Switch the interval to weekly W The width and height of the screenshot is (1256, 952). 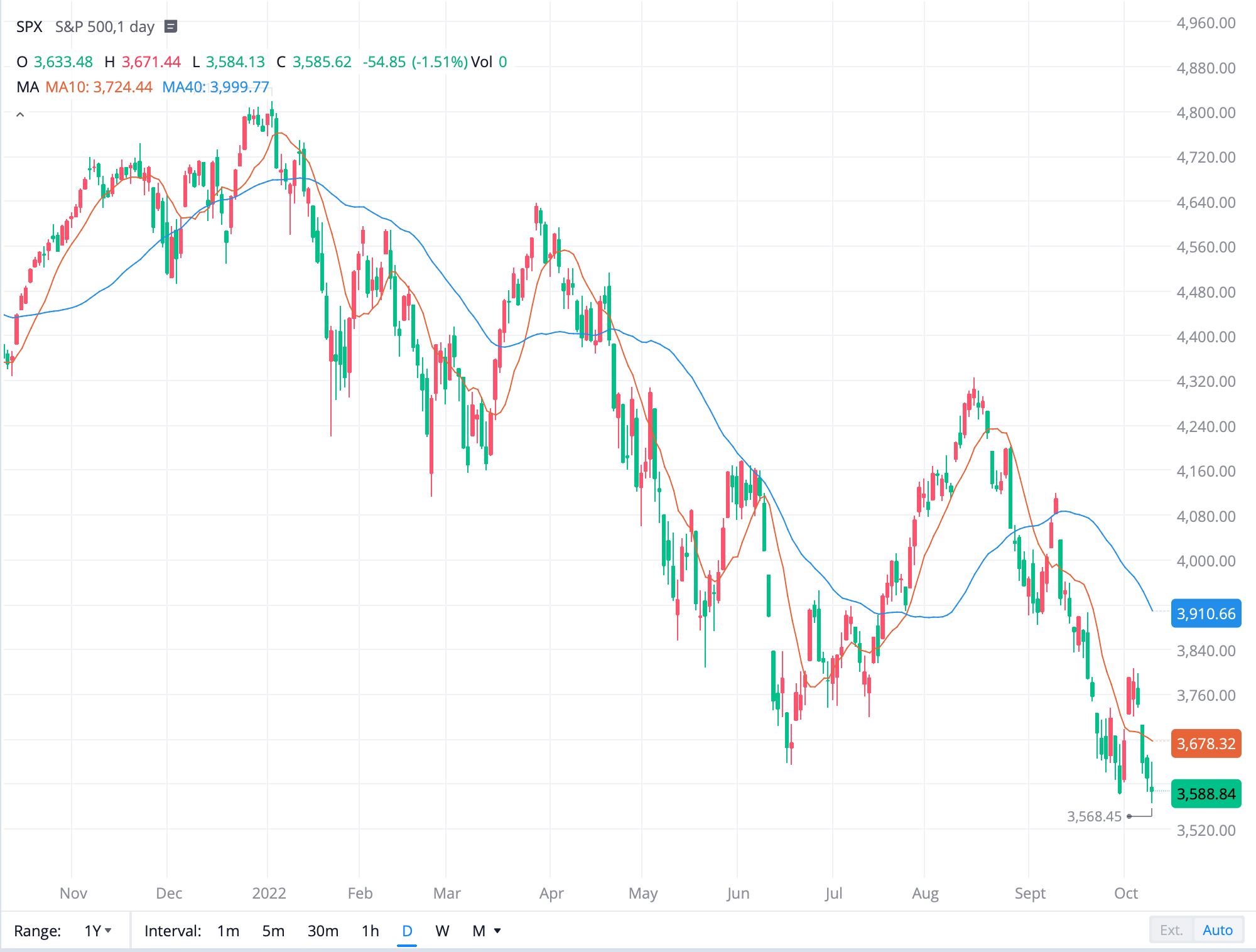click(442, 931)
